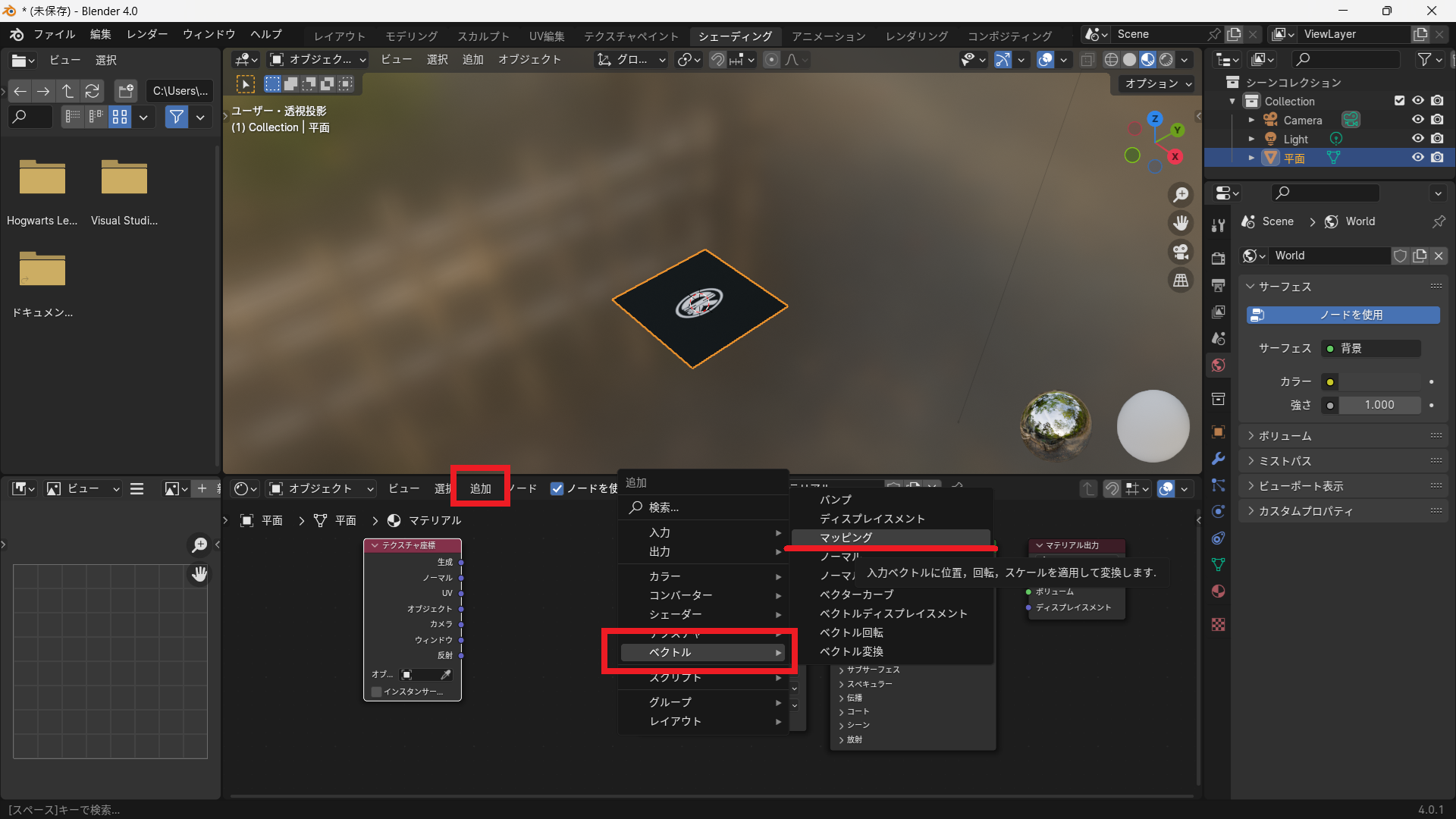
Task: Click the 強さ 1.000 value slider
Action: coord(1379,405)
